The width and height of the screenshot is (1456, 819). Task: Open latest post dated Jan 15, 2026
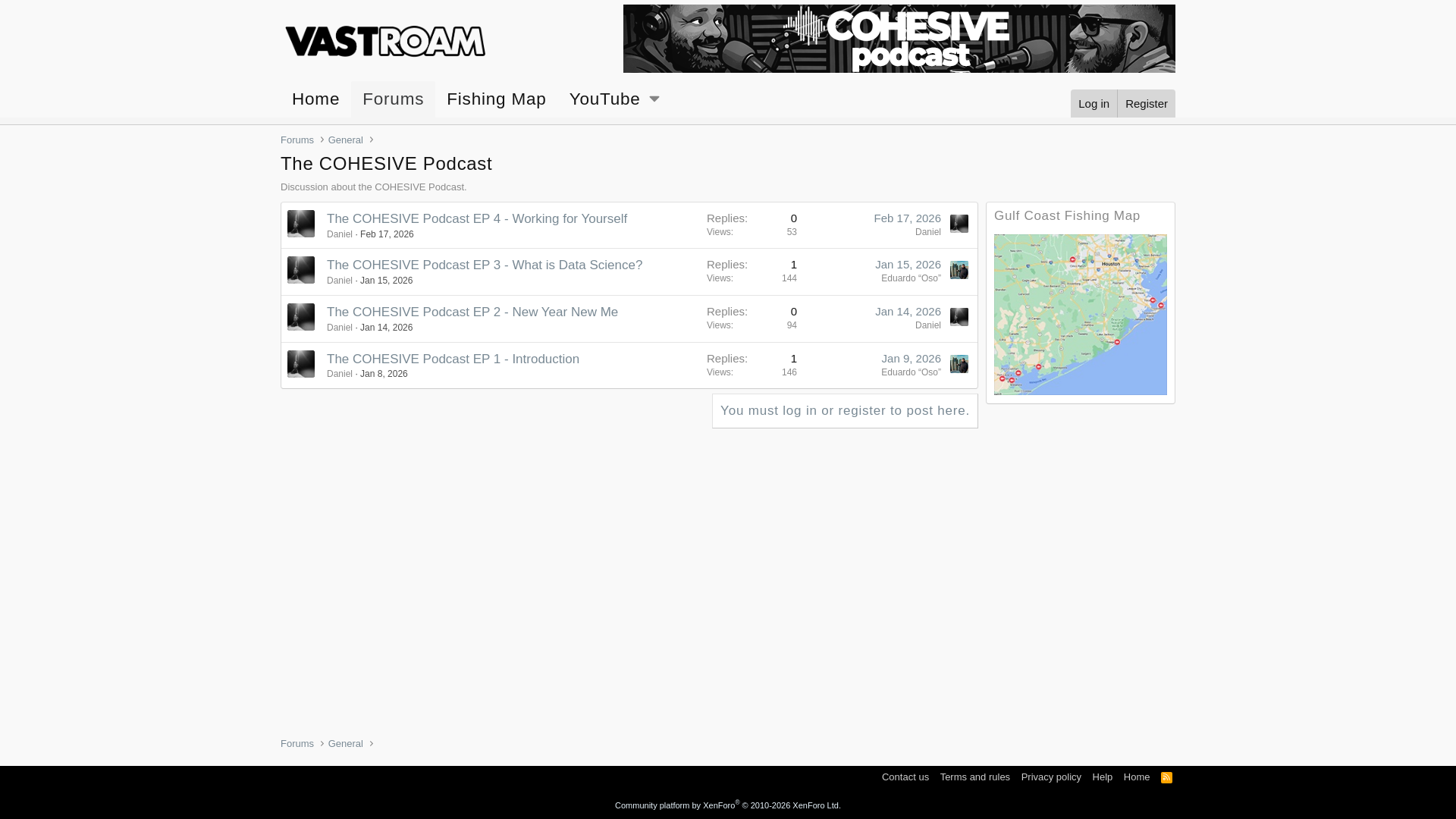(908, 264)
